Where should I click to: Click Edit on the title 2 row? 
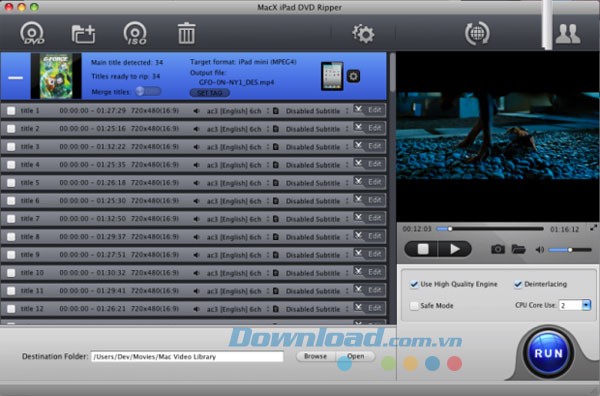tap(374, 128)
